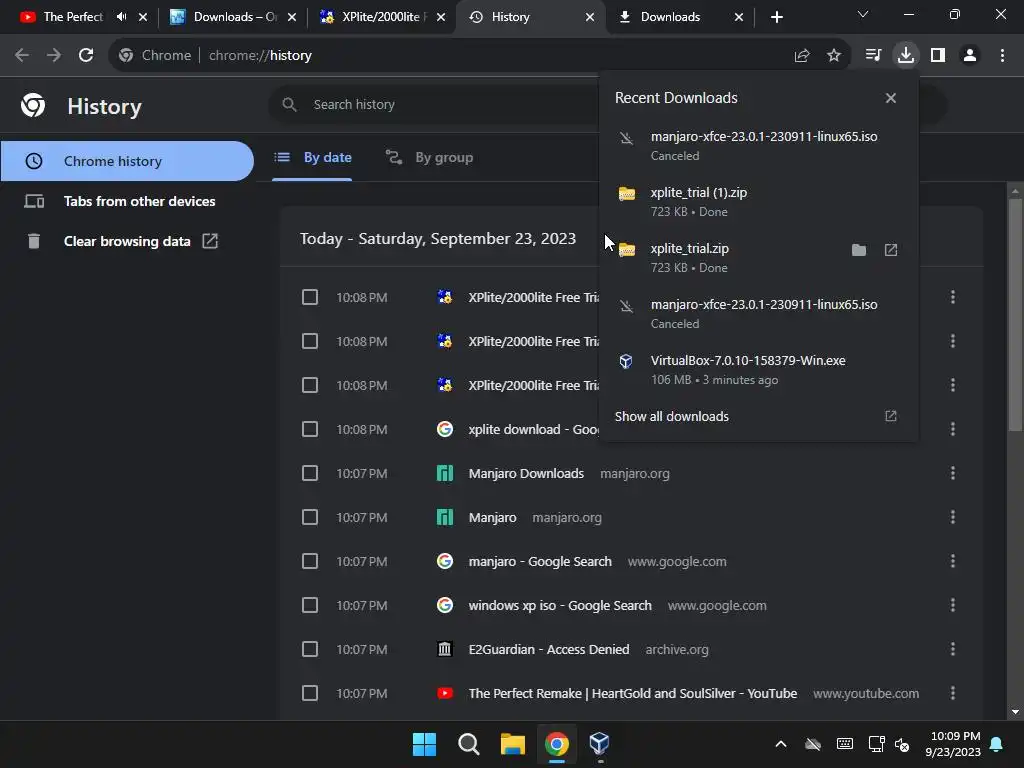This screenshot has width=1024, height=768.
Task: Open the notifications bell in taskbar
Action: point(997,744)
